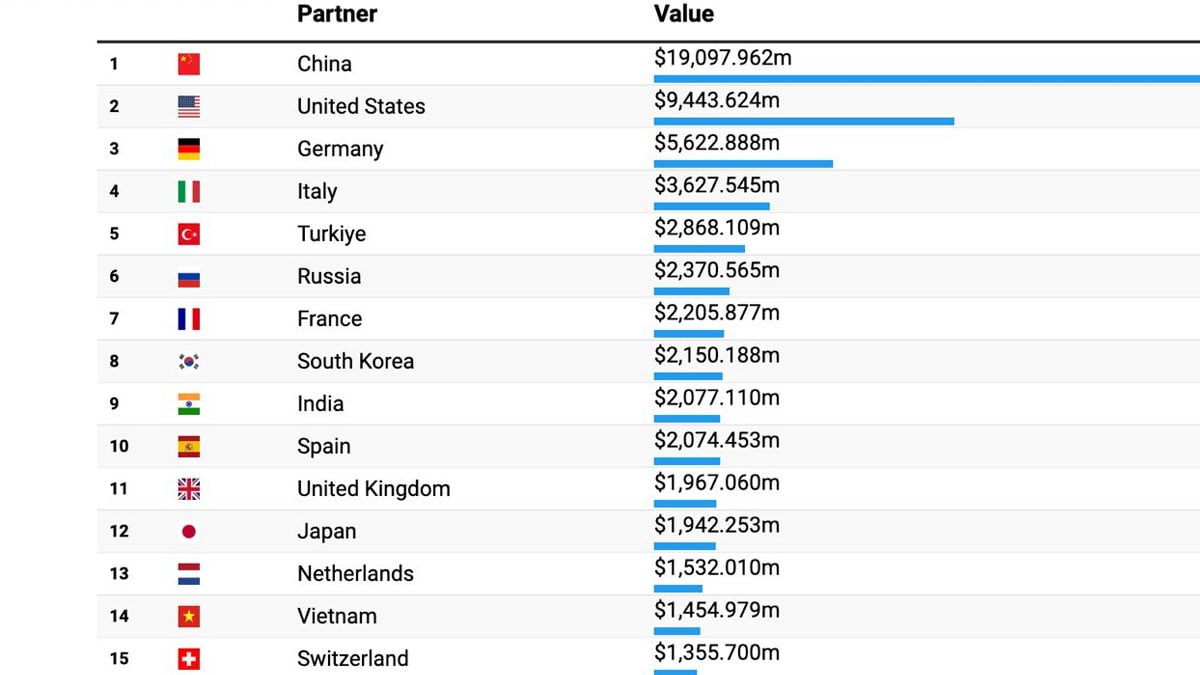
Task: Select the France partner name
Action: click(329, 319)
